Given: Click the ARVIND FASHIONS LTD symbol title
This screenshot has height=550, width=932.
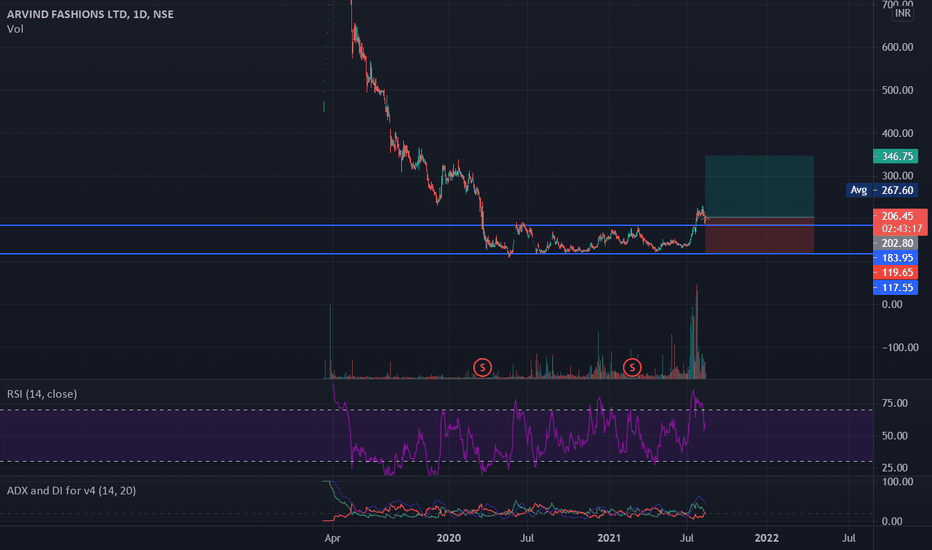Looking at the screenshot, I should point(90,14).
